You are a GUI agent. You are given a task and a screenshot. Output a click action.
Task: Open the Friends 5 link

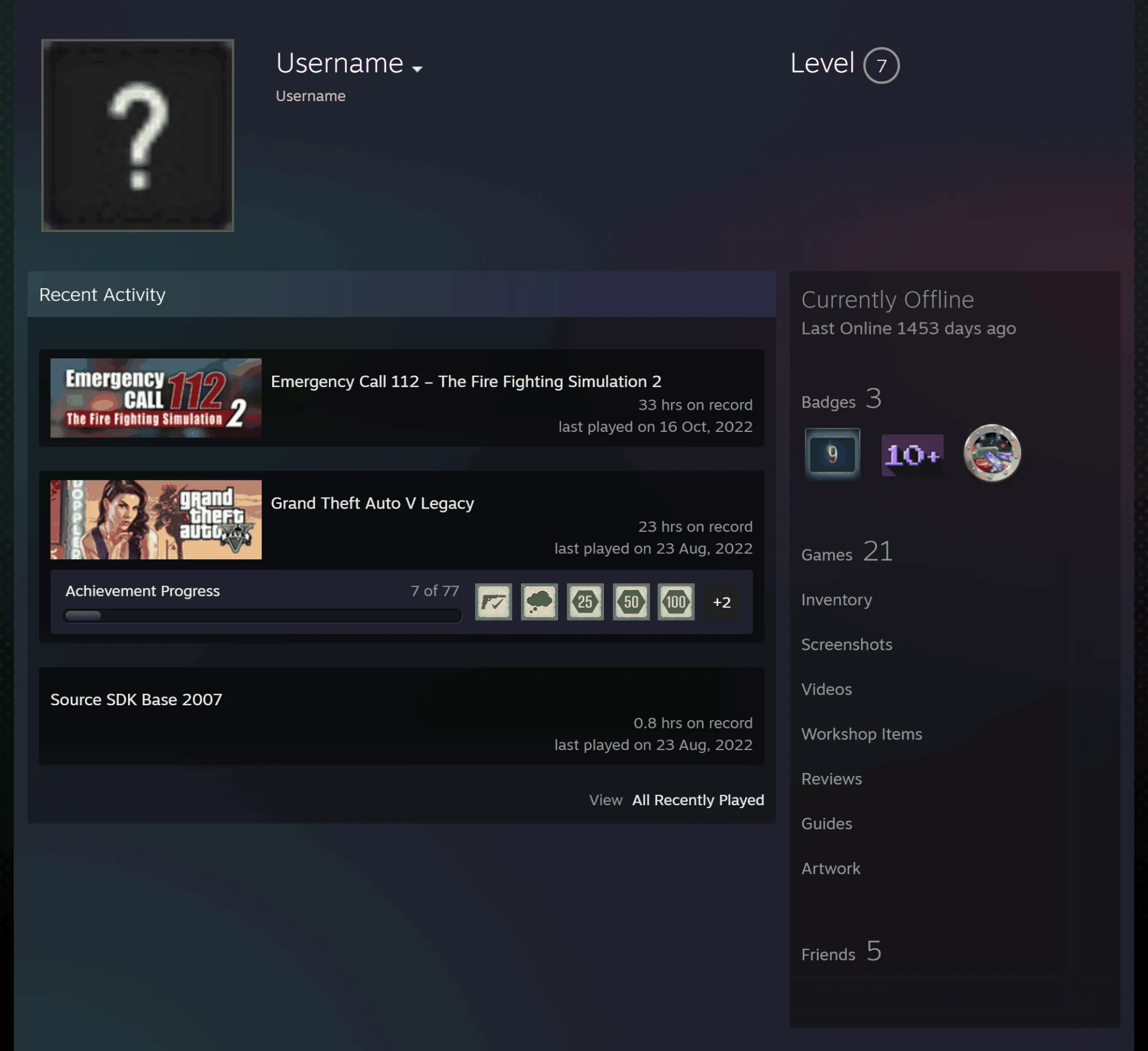[841, 952]
